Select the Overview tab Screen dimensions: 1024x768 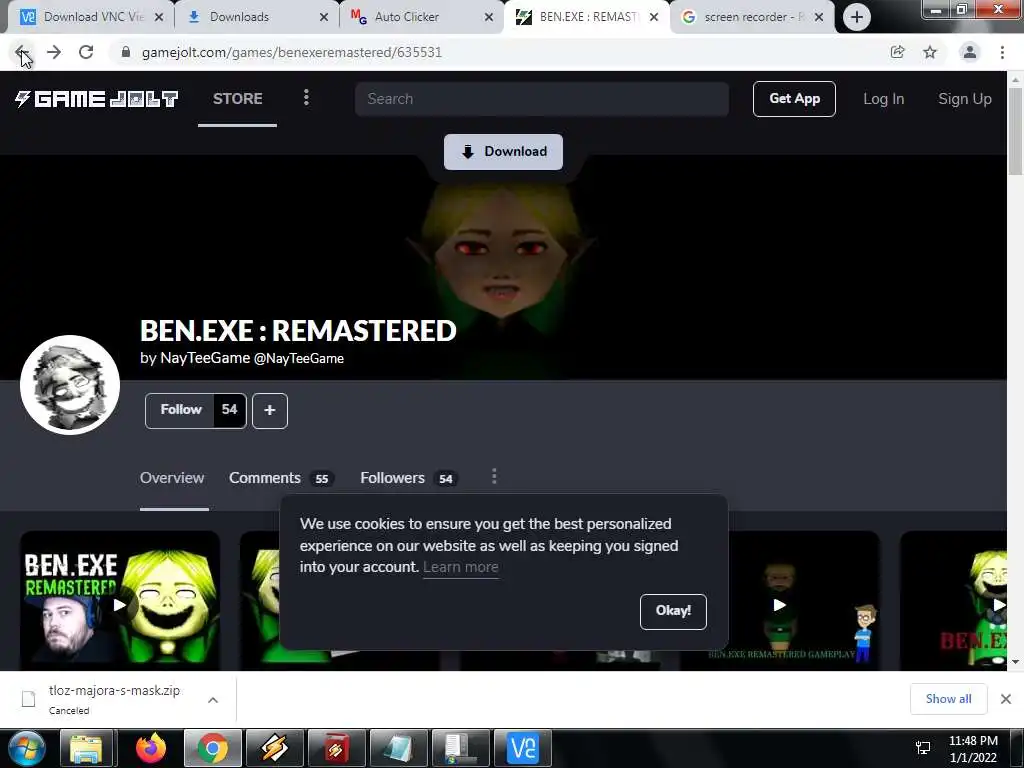pos(172,478)
